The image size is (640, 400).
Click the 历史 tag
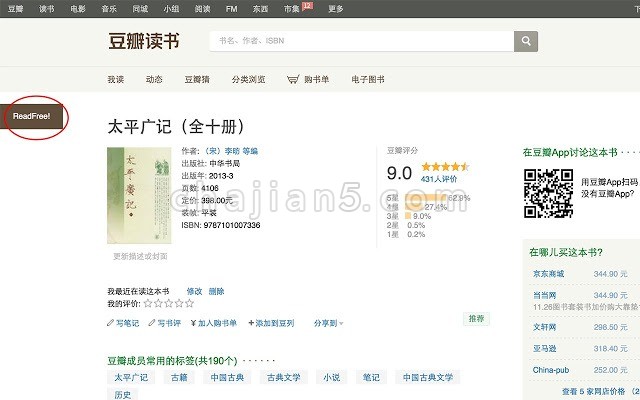[x=122, y=394]
